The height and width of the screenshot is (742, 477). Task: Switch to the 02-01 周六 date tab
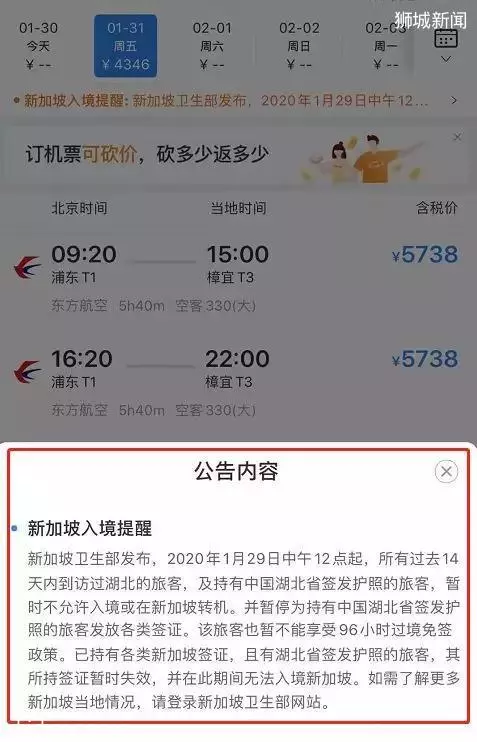[212, 46]
